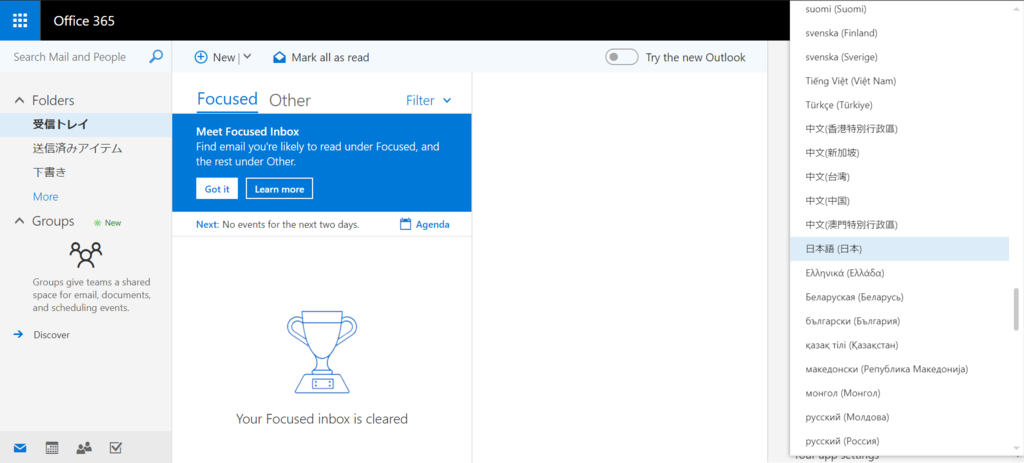
Task: Click the Groups people illustration icon
Action: tap(86, 255)
